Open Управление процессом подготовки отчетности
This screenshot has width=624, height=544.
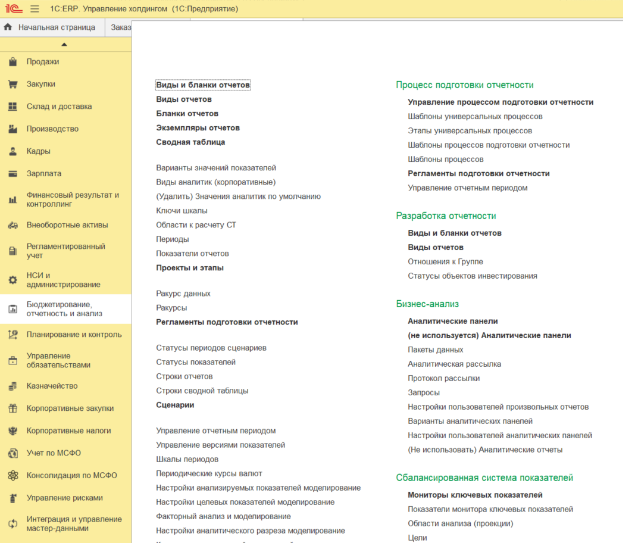pos(501,102)
